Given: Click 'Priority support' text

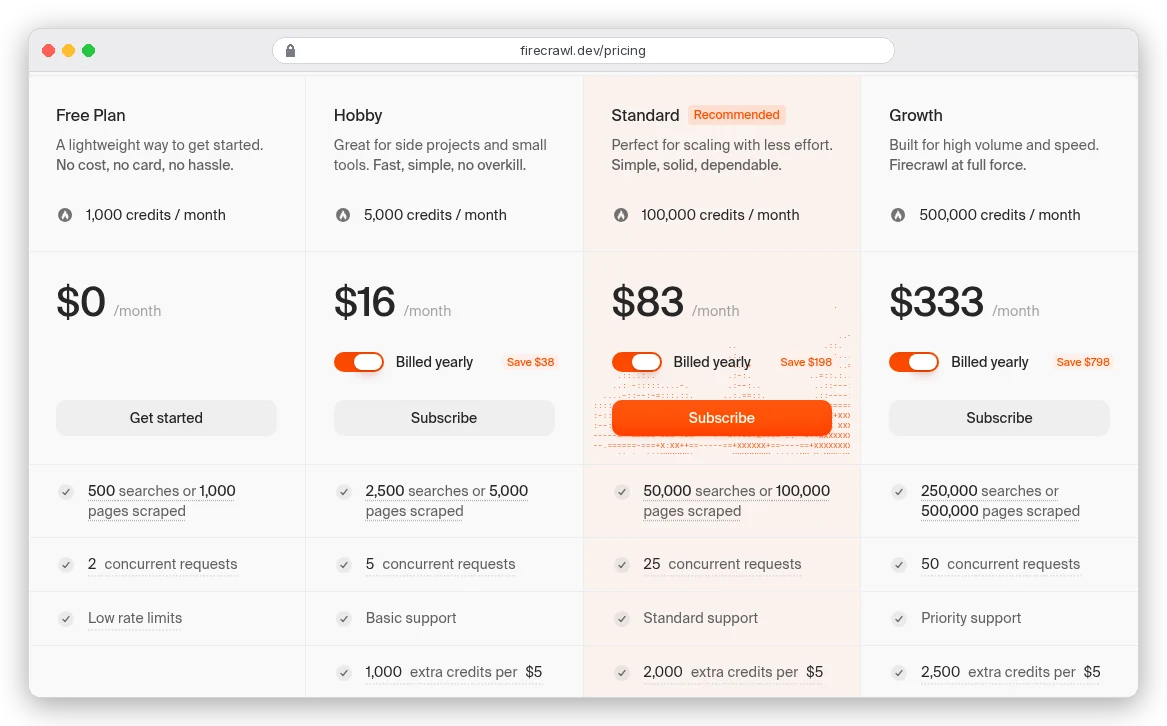Looking at the screenshot, I should click(x=971, y=618).
